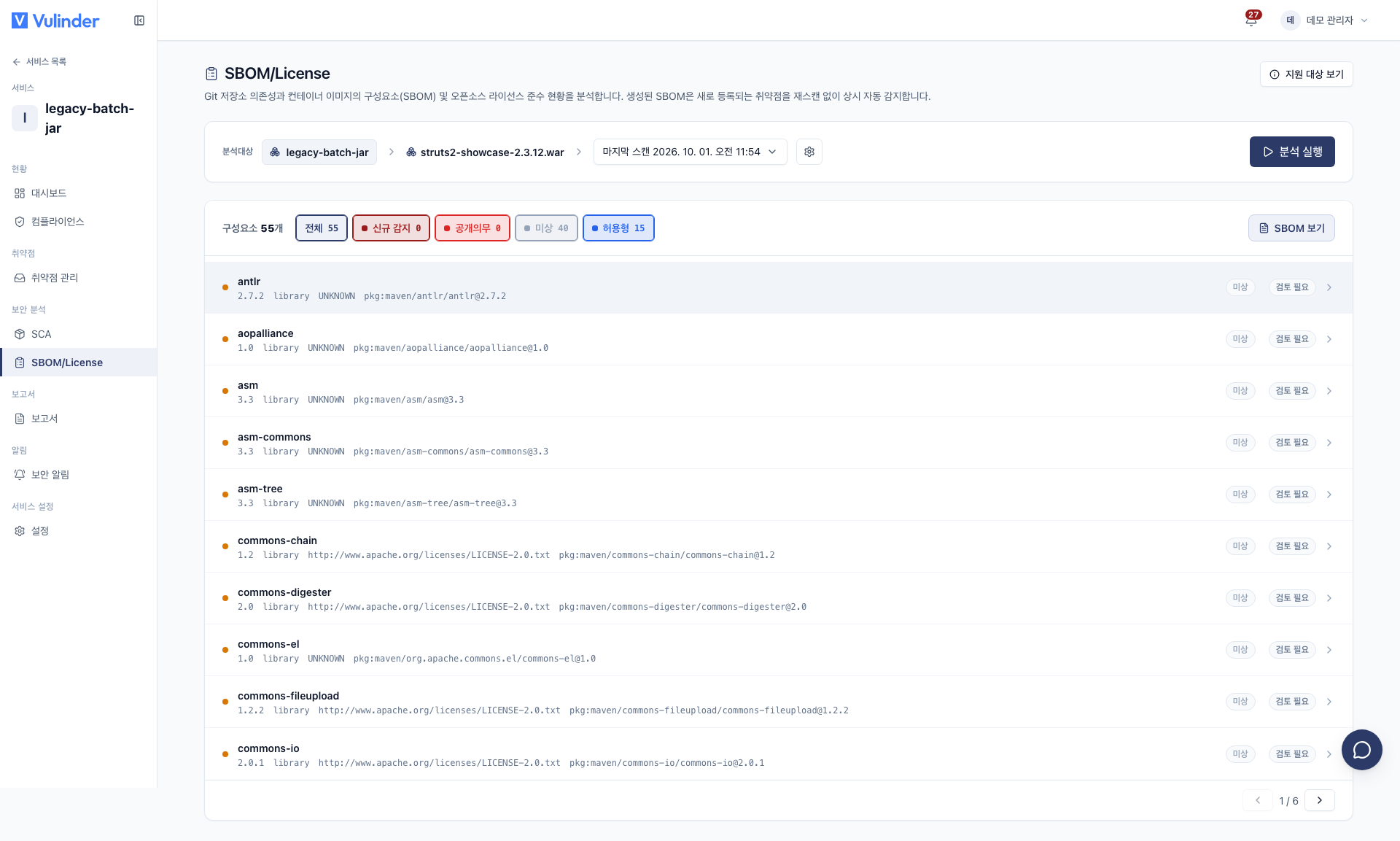
Task: Toggle the 허용형 15 filter chip
Action: click(618, 228)
